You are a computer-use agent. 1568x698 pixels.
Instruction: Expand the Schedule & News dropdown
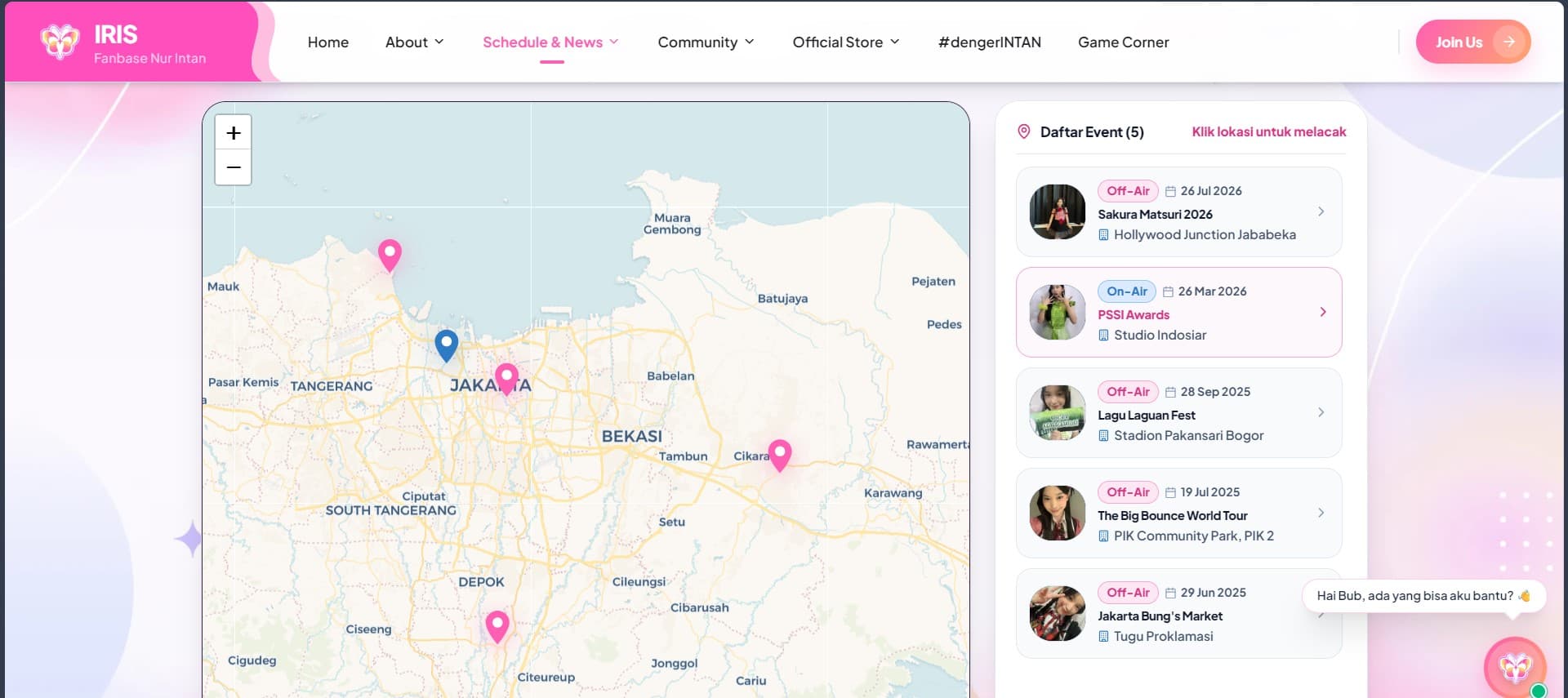click(550, 42)
